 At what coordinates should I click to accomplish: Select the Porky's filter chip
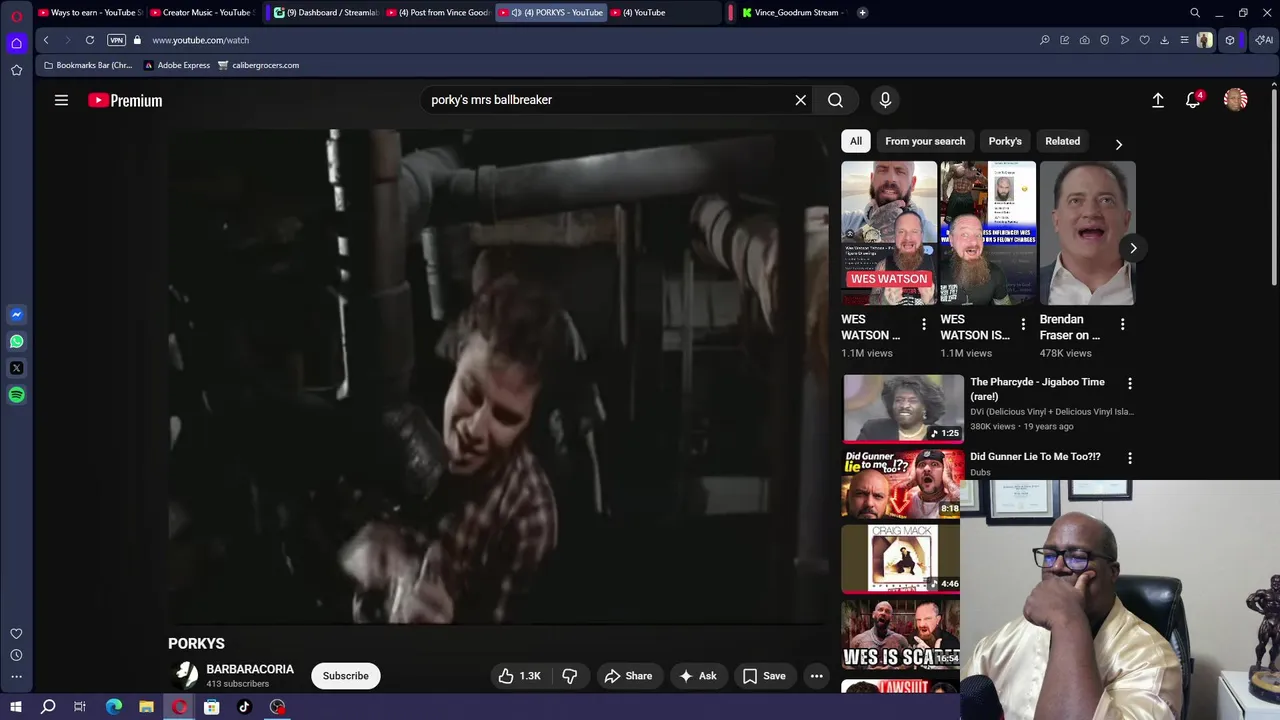[x=1005, y=141]
